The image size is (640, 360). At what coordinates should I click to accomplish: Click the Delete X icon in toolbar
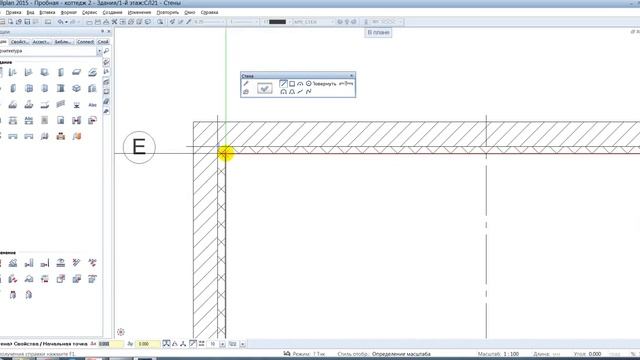114,22
